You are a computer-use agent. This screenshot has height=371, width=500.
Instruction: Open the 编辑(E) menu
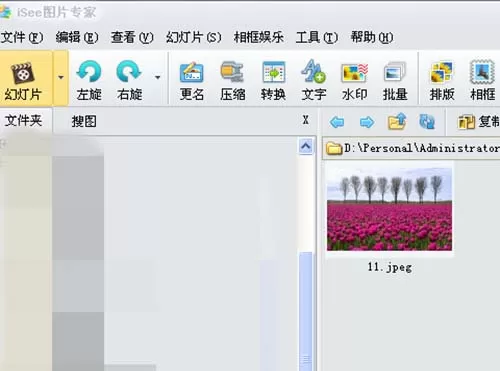(77, 37)
